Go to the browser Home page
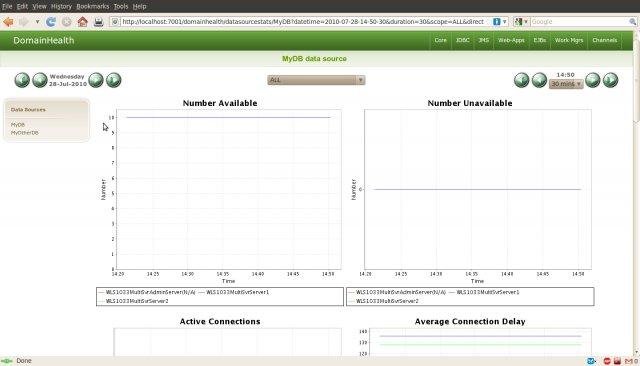This screenshot has width=640, height=366. tap(82, 22)
